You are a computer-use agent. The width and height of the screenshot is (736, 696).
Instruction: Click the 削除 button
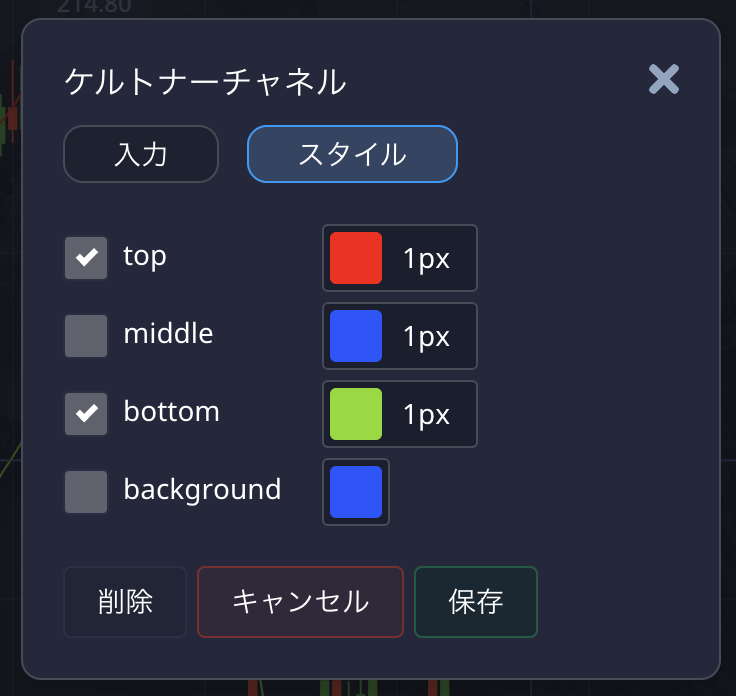pos(125,602)
